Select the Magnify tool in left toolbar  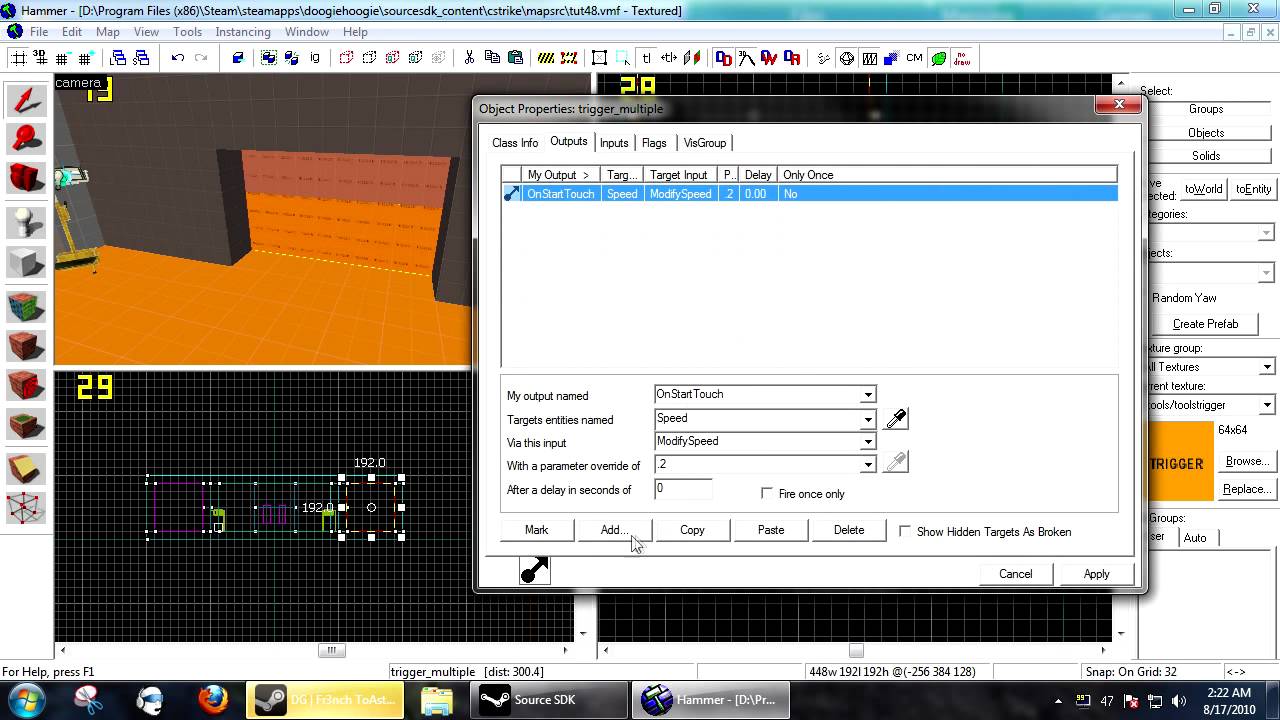coord(26,139)
